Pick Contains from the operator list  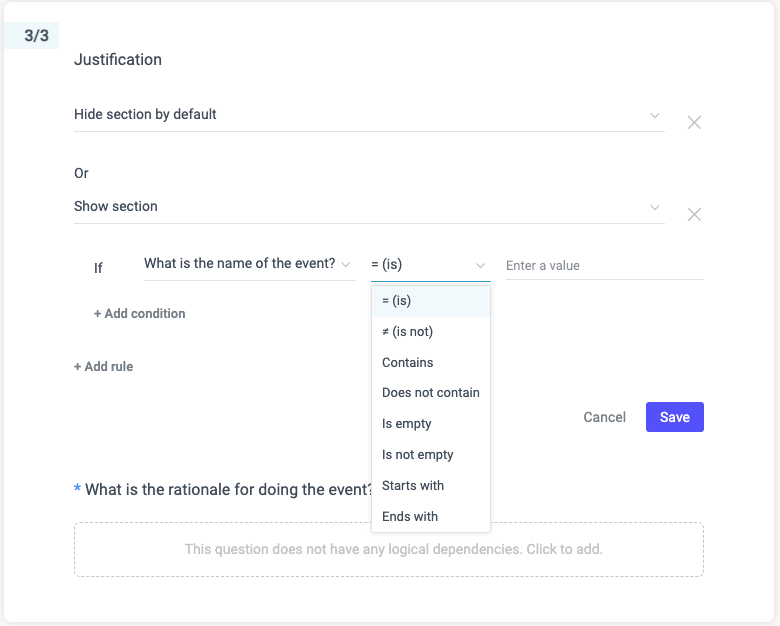(431, 363)
